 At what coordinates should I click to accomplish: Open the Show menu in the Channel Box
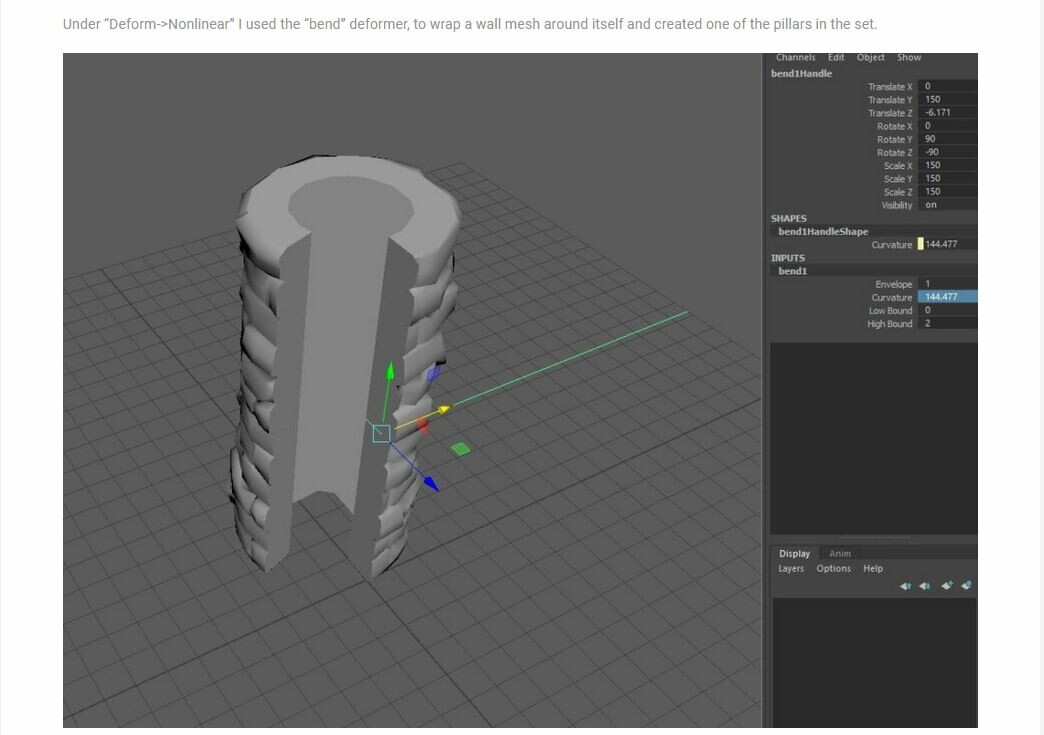click(909, 58)
